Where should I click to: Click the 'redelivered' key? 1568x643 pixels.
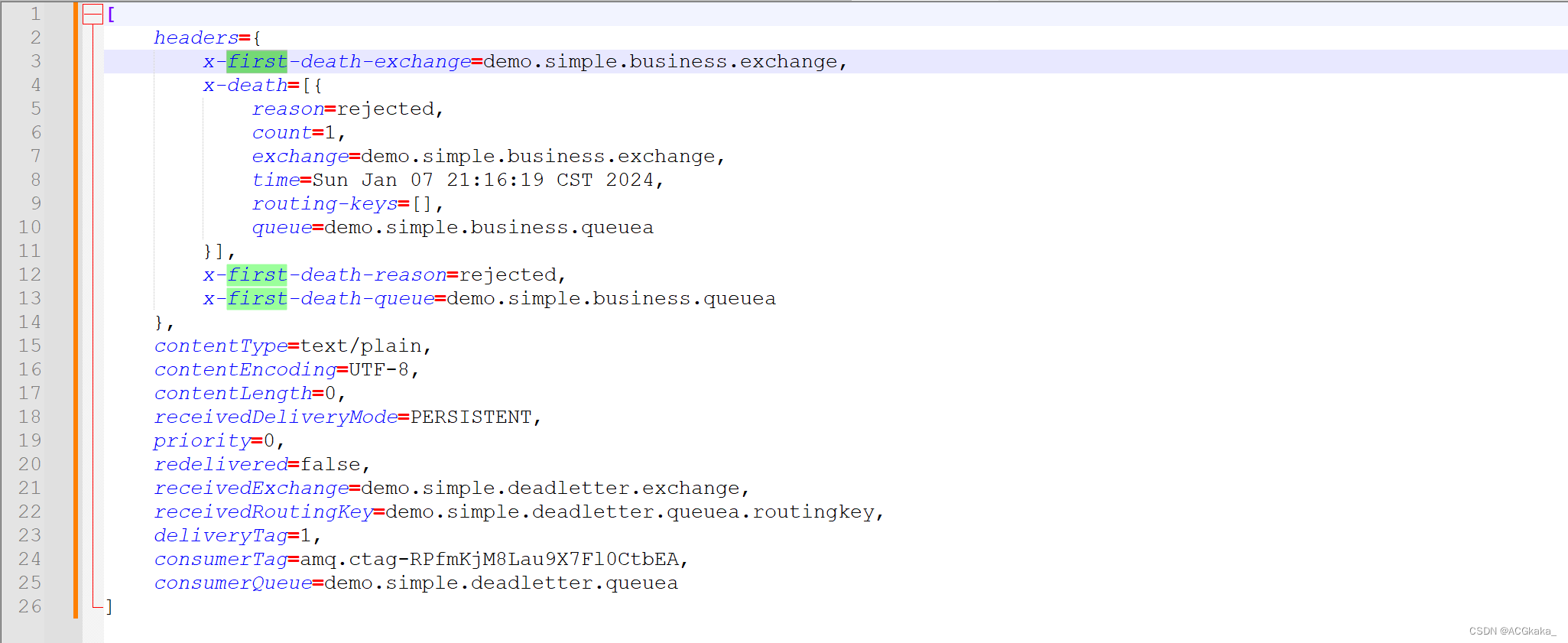tap(221, 464)
